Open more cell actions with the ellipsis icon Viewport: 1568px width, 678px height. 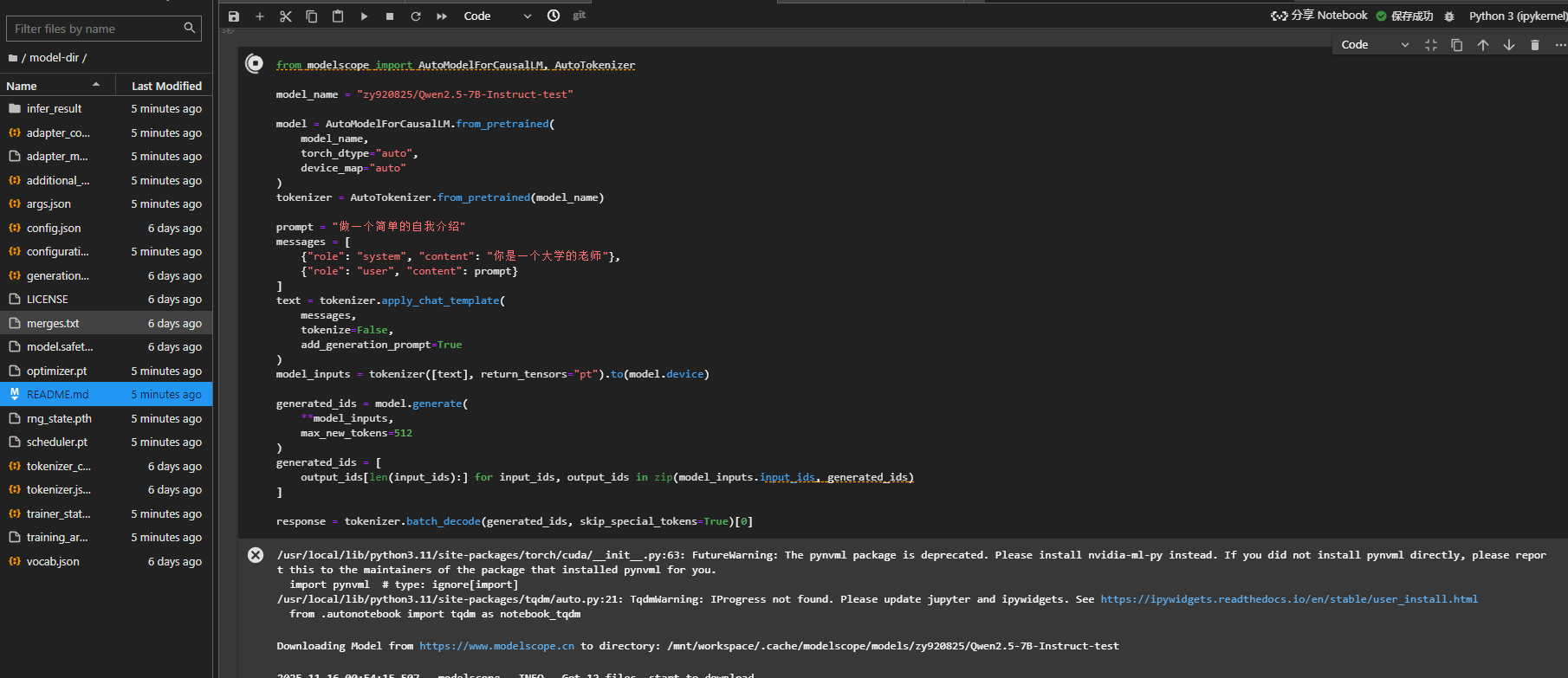tap(1560, 45)
